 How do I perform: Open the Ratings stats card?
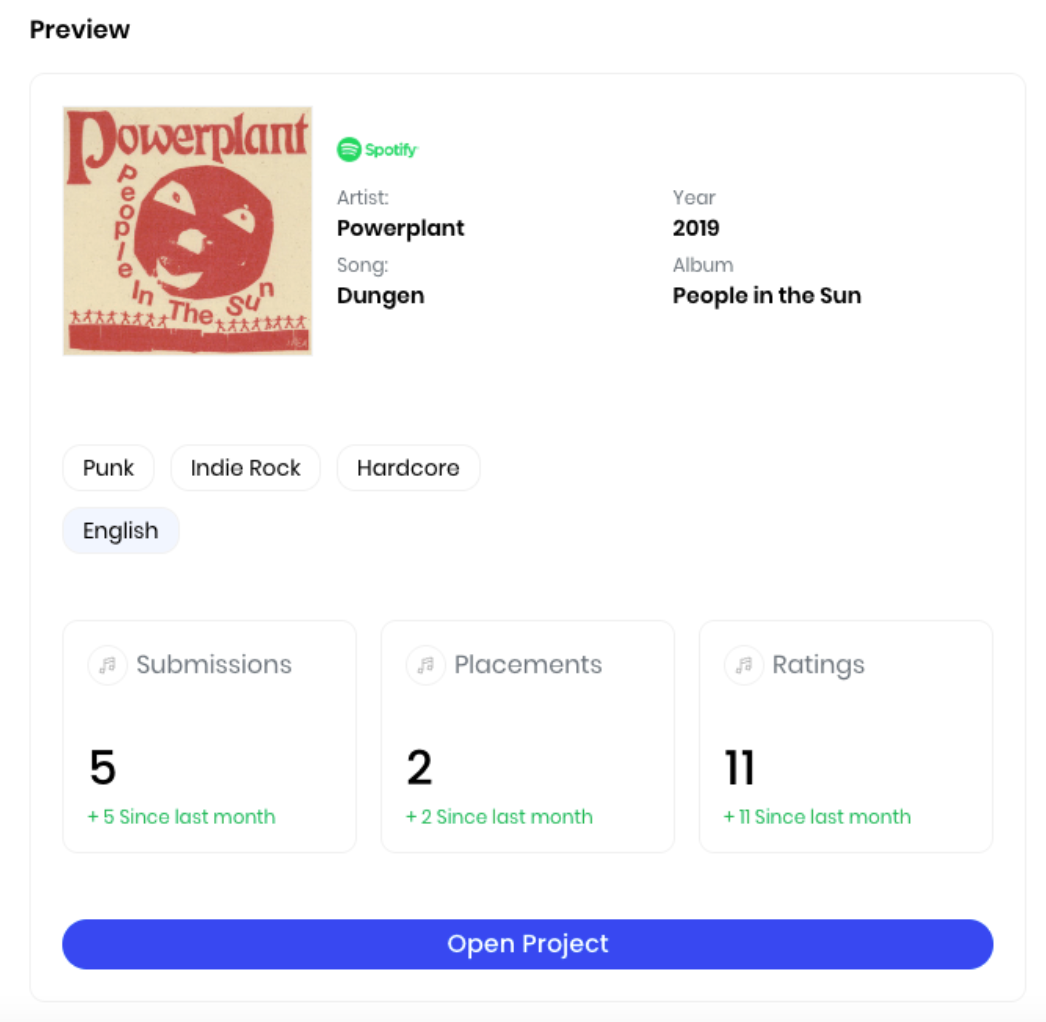click(846, 736)
